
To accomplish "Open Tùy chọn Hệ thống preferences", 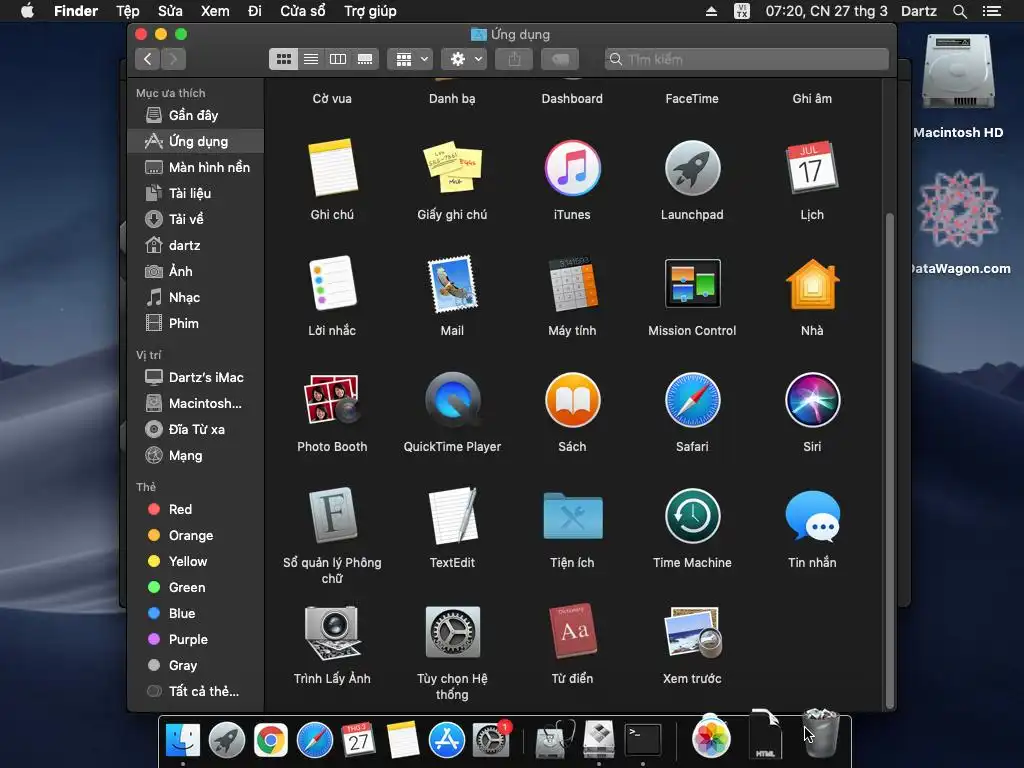I will pyautogui.click(x=452, y=632).
